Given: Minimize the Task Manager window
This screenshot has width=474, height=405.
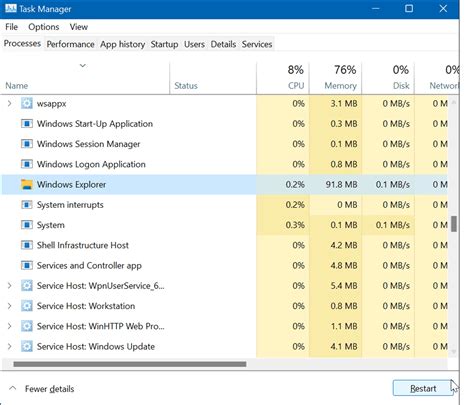Looking at the screenshot, I should pos(376,9).
